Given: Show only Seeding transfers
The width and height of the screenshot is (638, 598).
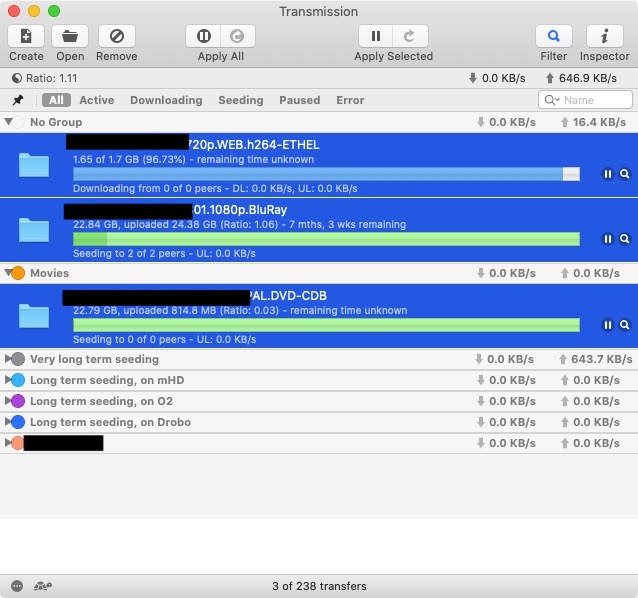Looking at the screenshot, I should click(x=241, y=100).
